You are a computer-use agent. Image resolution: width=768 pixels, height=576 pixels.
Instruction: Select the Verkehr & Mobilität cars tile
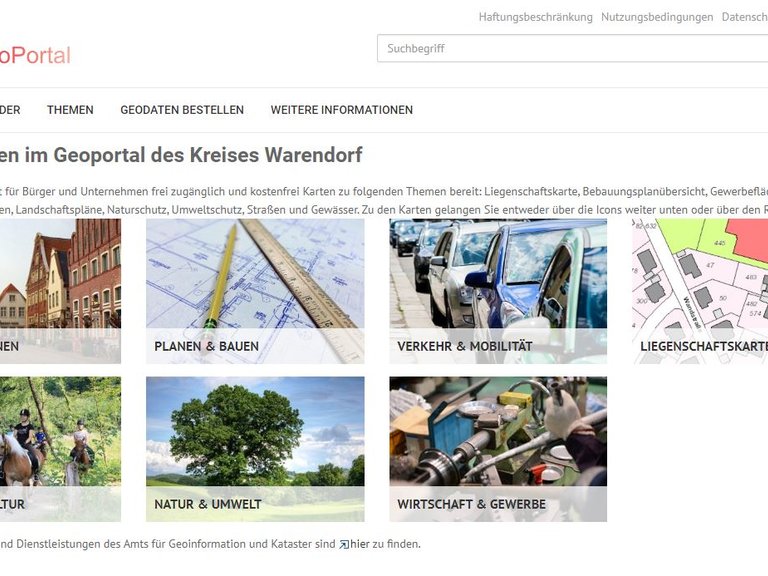[x=498, y=275]
